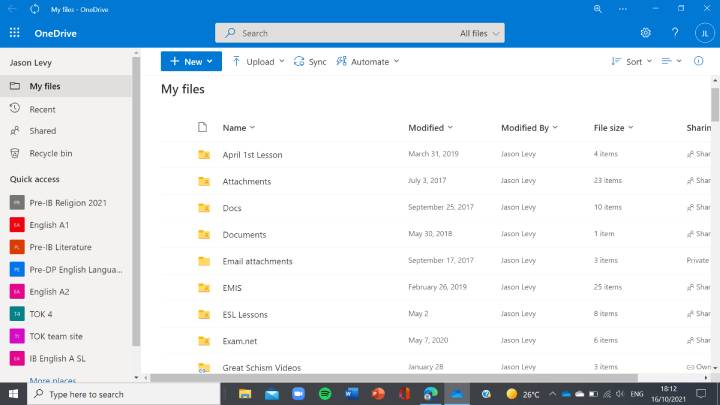Click the refresh icon in title bar
The width and height of the screenshot is (720, 405).
pos(34,9)
